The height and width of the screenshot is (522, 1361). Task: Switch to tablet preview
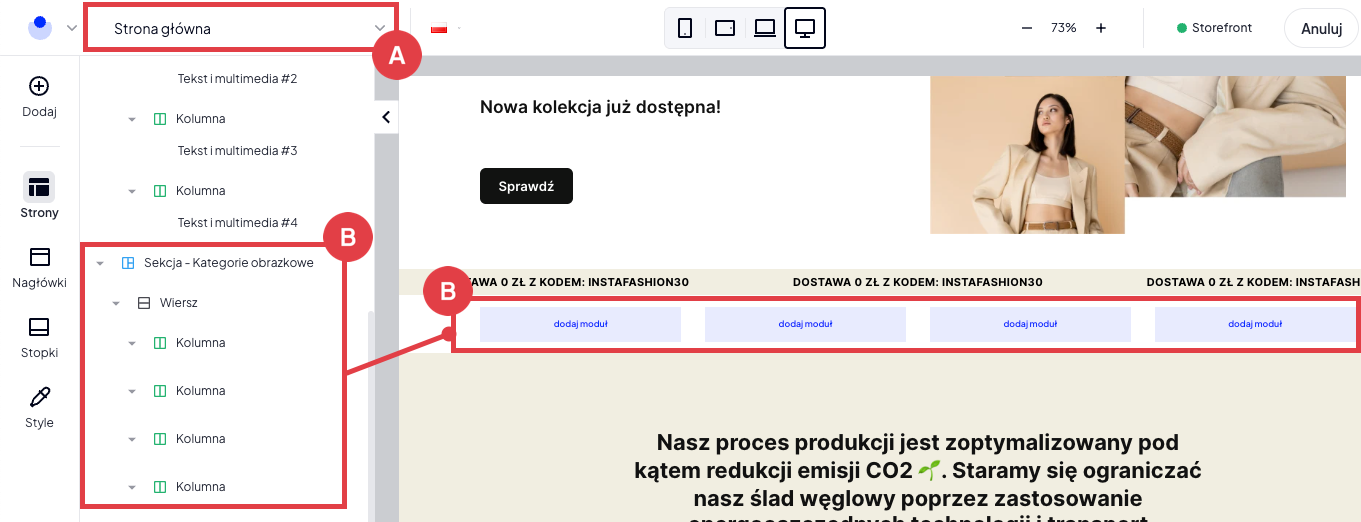[x=725, y=28]
